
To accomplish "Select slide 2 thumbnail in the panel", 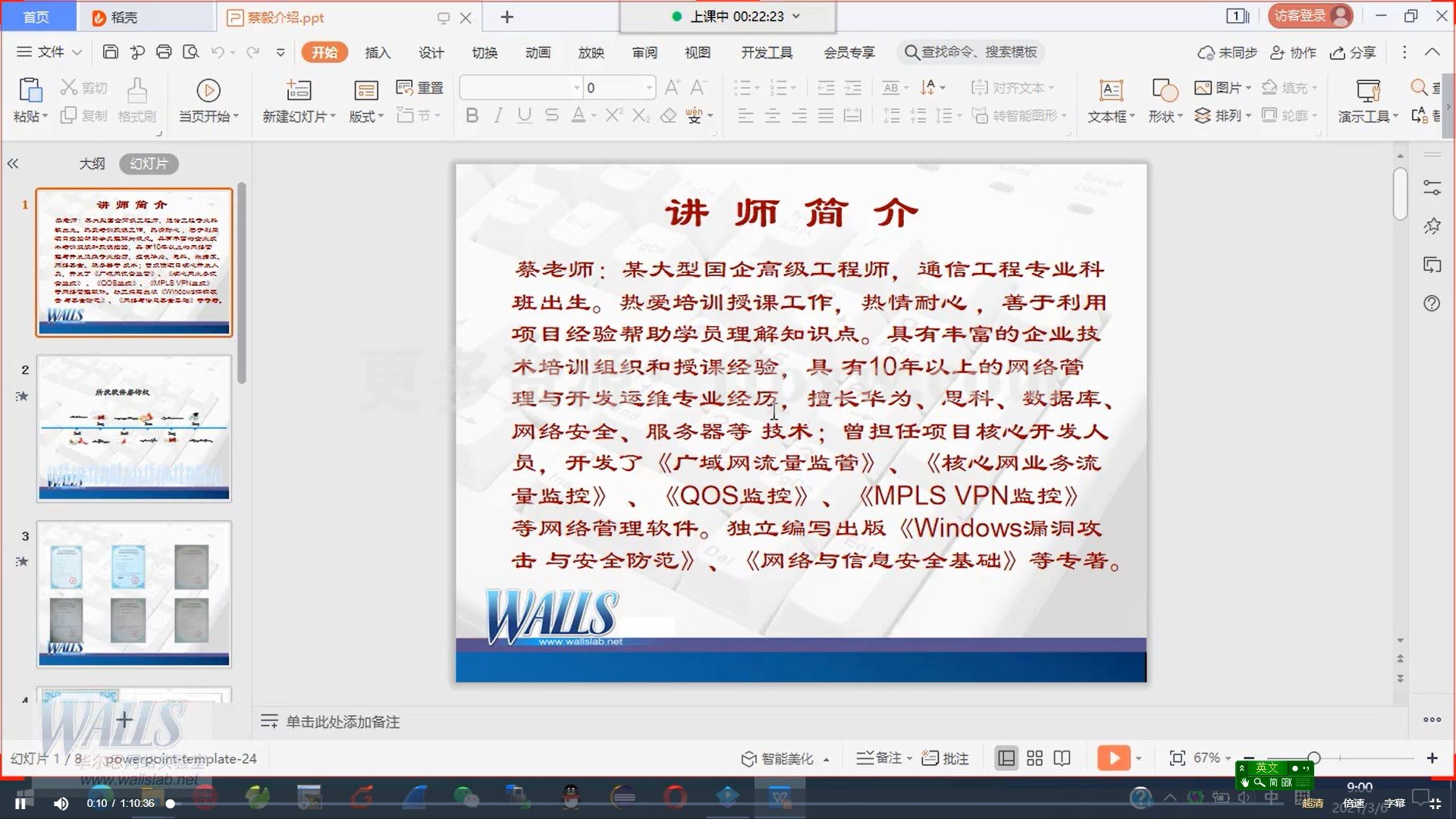I will [133, 428].
